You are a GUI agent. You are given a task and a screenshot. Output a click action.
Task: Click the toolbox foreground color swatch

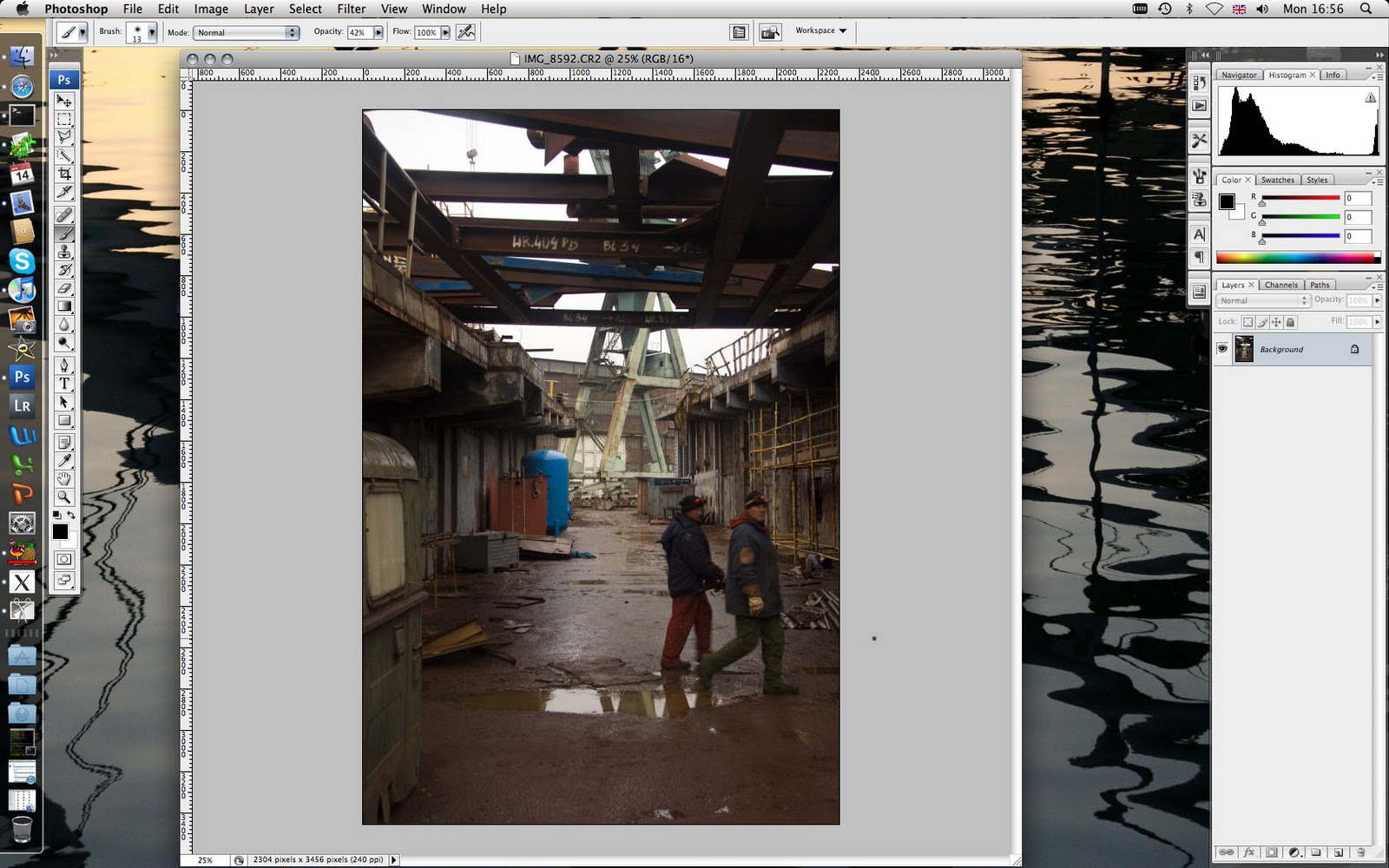59,531
